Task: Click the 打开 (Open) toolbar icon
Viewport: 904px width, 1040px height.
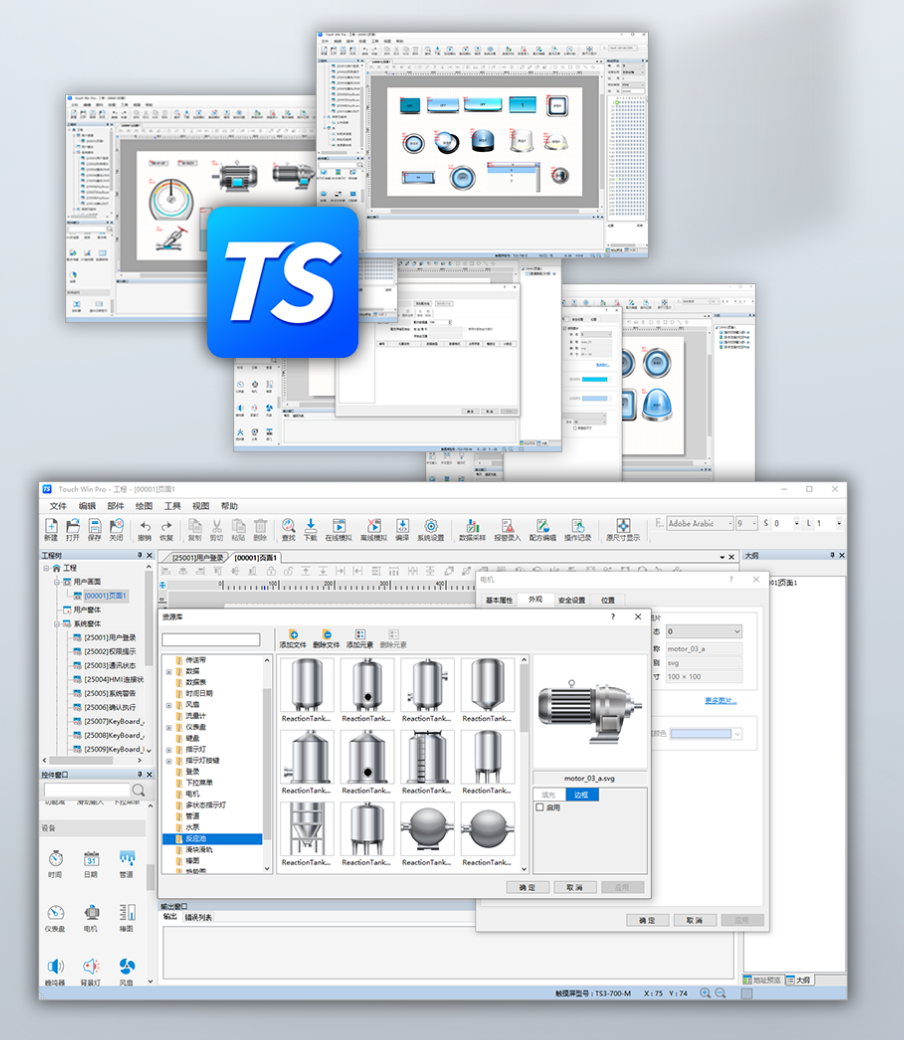Action: click(73, 529)
